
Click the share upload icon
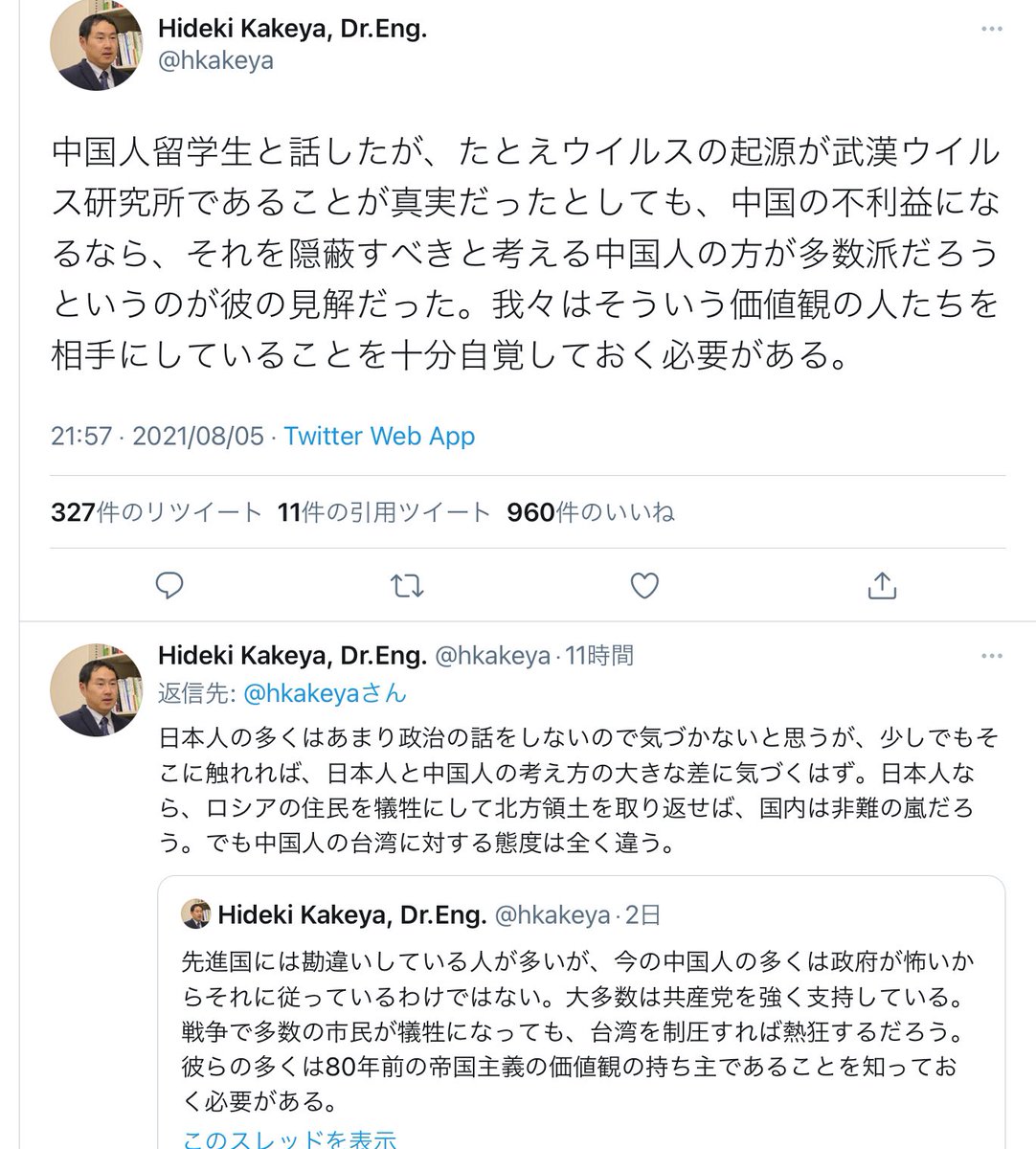pyautogui.click(x=881, y=585)
